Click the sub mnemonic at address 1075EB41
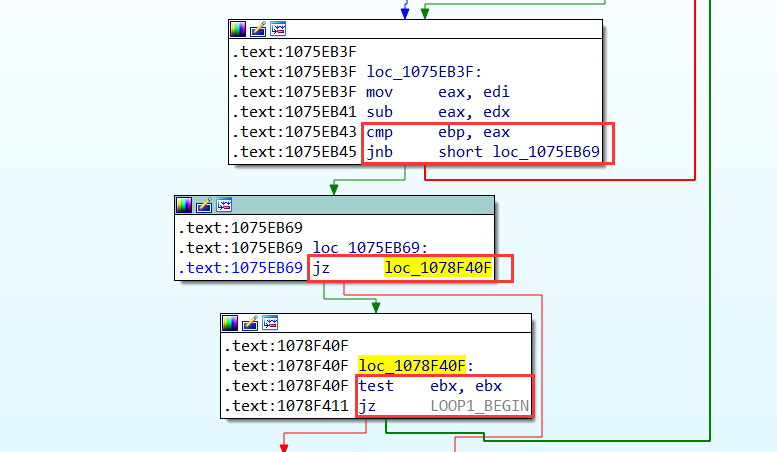The image size is (777, 452). (379, 112)
